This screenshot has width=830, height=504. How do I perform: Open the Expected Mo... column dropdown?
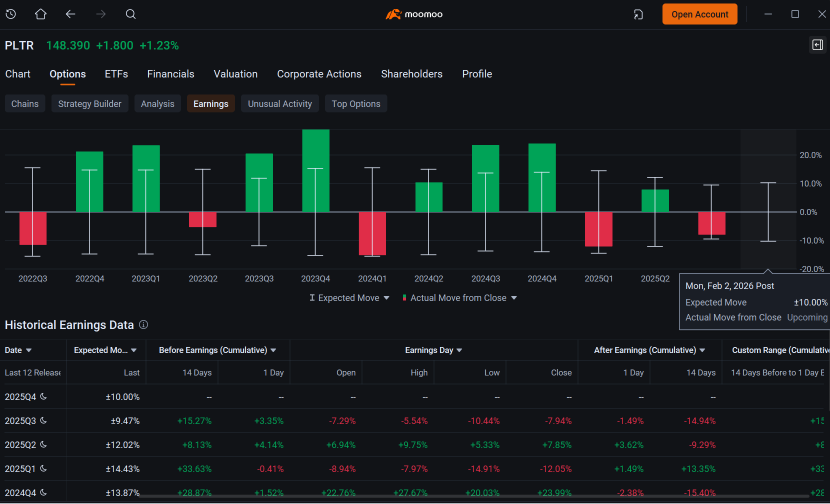(x=134, y=350)
